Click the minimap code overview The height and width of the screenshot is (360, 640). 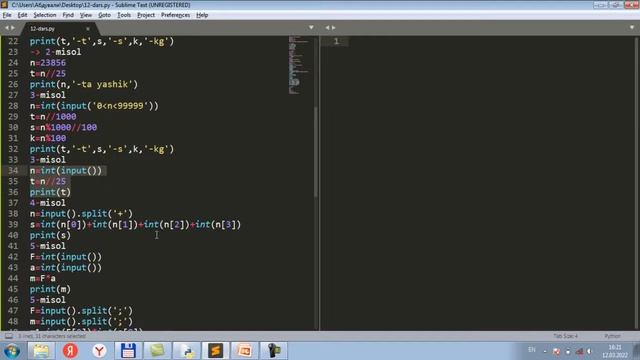click(x=298, y=64)
